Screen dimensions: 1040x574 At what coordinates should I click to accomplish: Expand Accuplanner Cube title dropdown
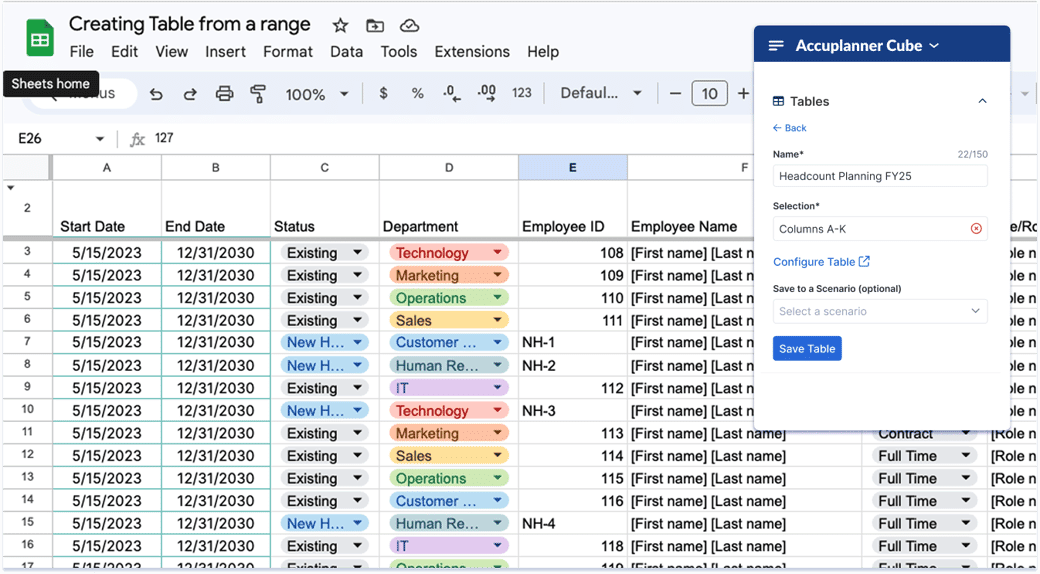(934, 46)
